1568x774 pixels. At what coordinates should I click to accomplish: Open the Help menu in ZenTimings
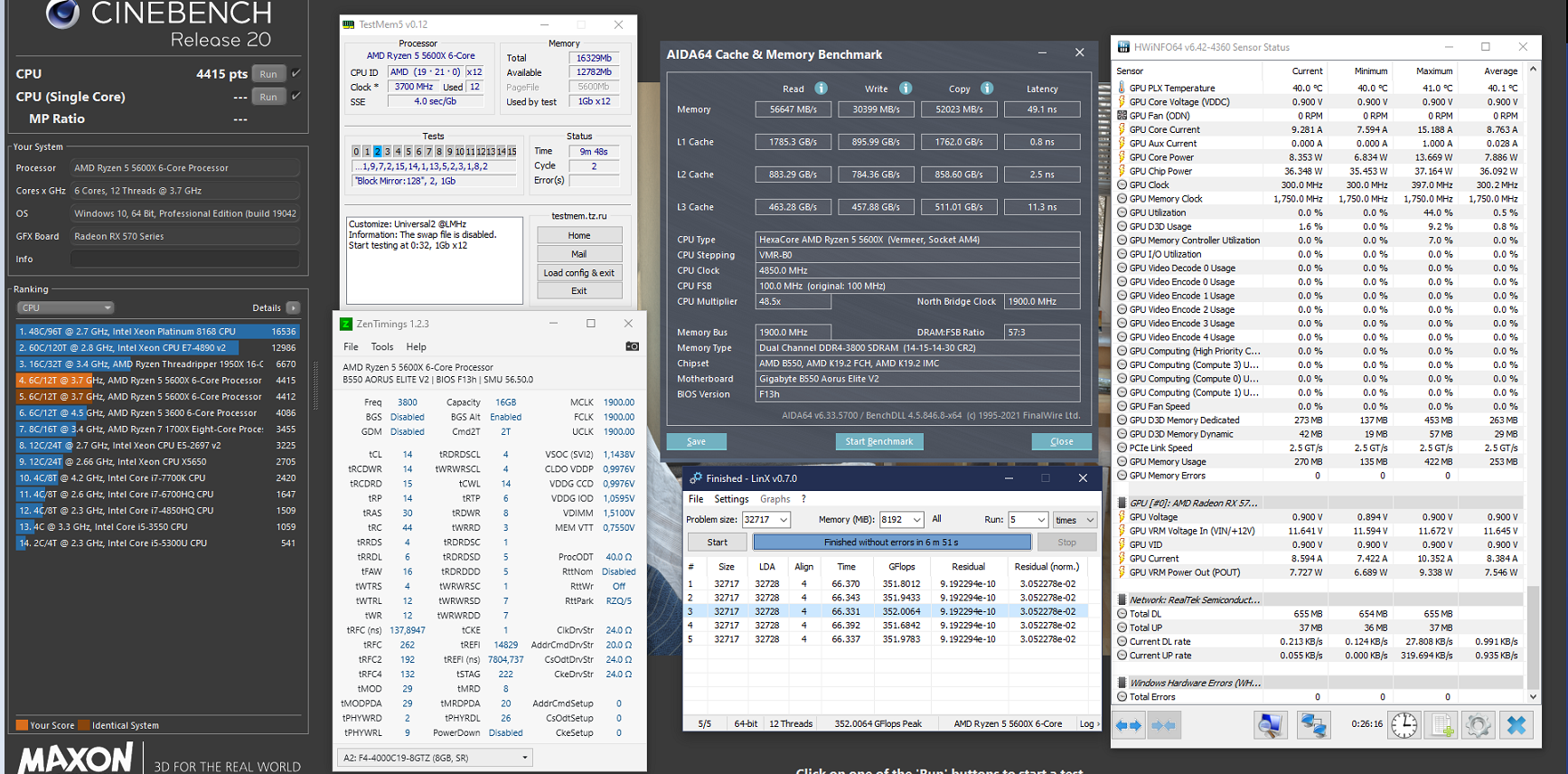pos(416,347)
